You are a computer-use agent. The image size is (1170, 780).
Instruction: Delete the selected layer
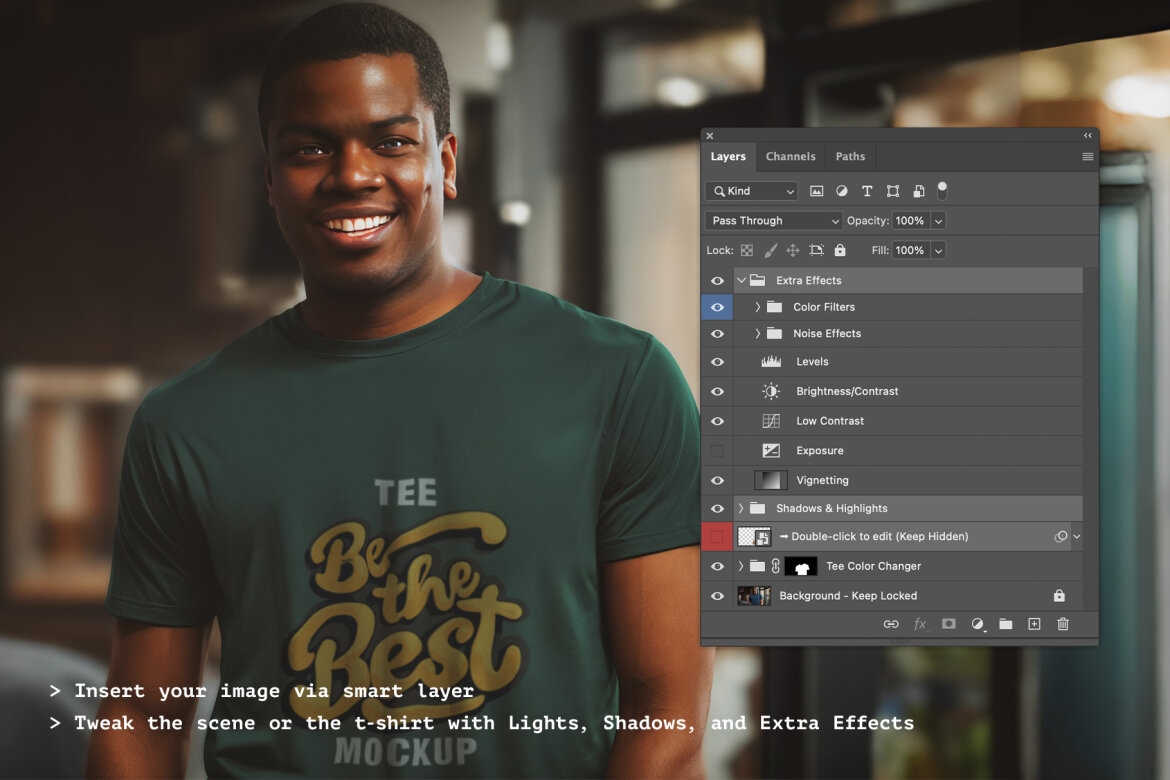click(1062, 624)
